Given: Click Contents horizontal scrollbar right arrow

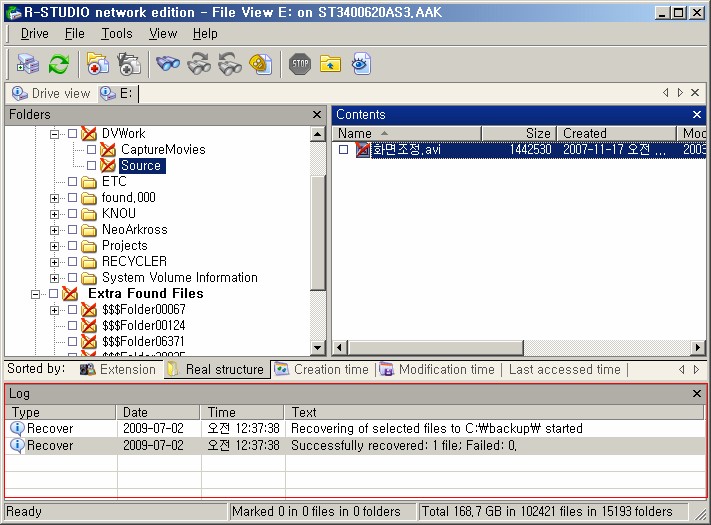Looking at the screenshot, I should 697,348.
